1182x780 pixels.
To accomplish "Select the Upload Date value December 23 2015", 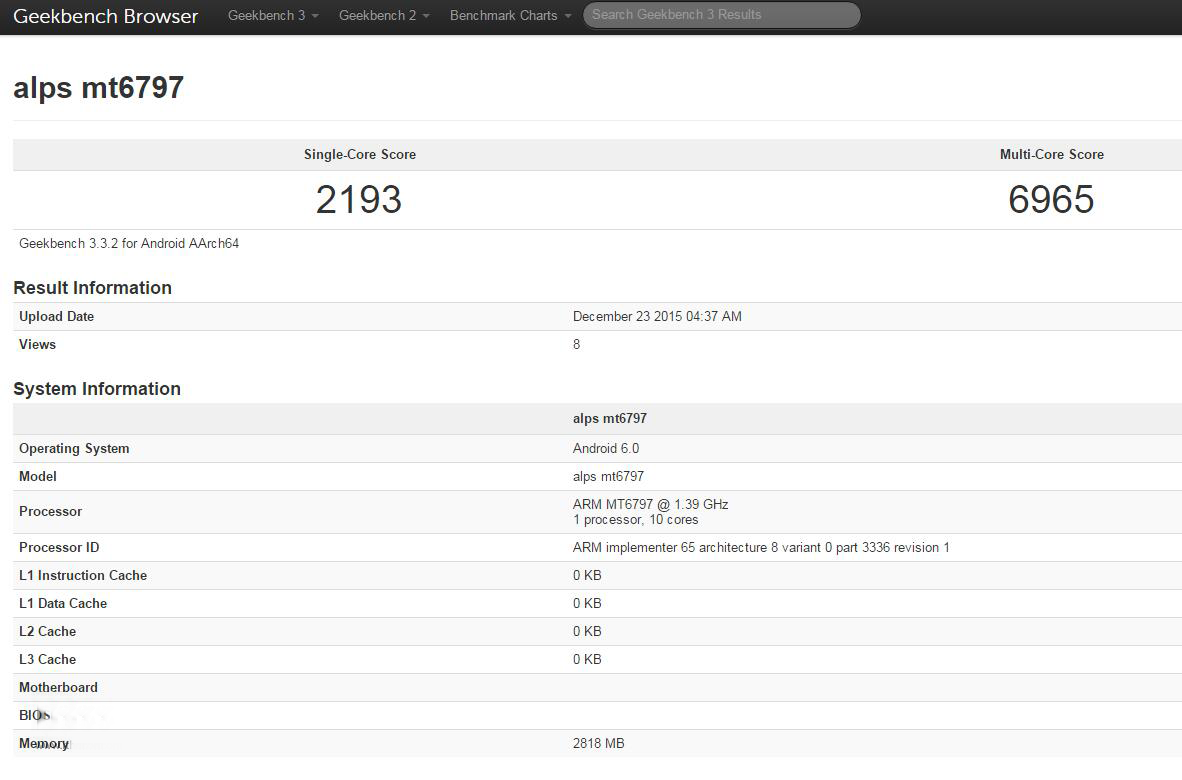I will click(657, 317).
